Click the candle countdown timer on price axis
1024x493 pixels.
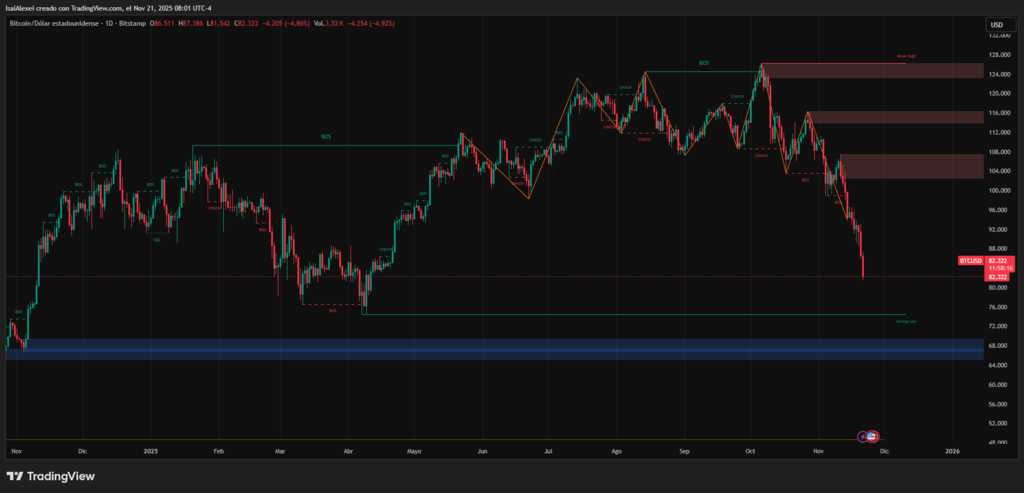[x=1001, y=268]
